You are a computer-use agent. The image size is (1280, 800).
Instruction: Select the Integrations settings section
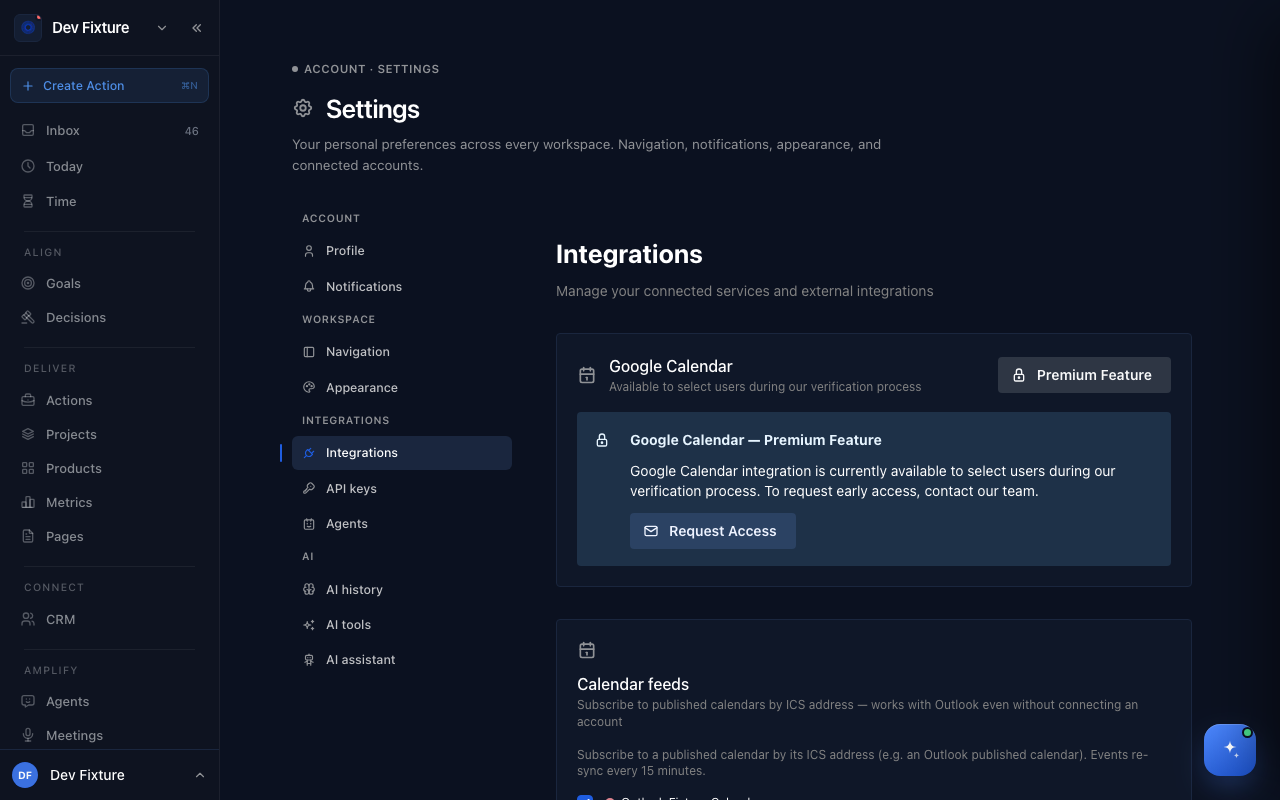(x=402, y=453)
